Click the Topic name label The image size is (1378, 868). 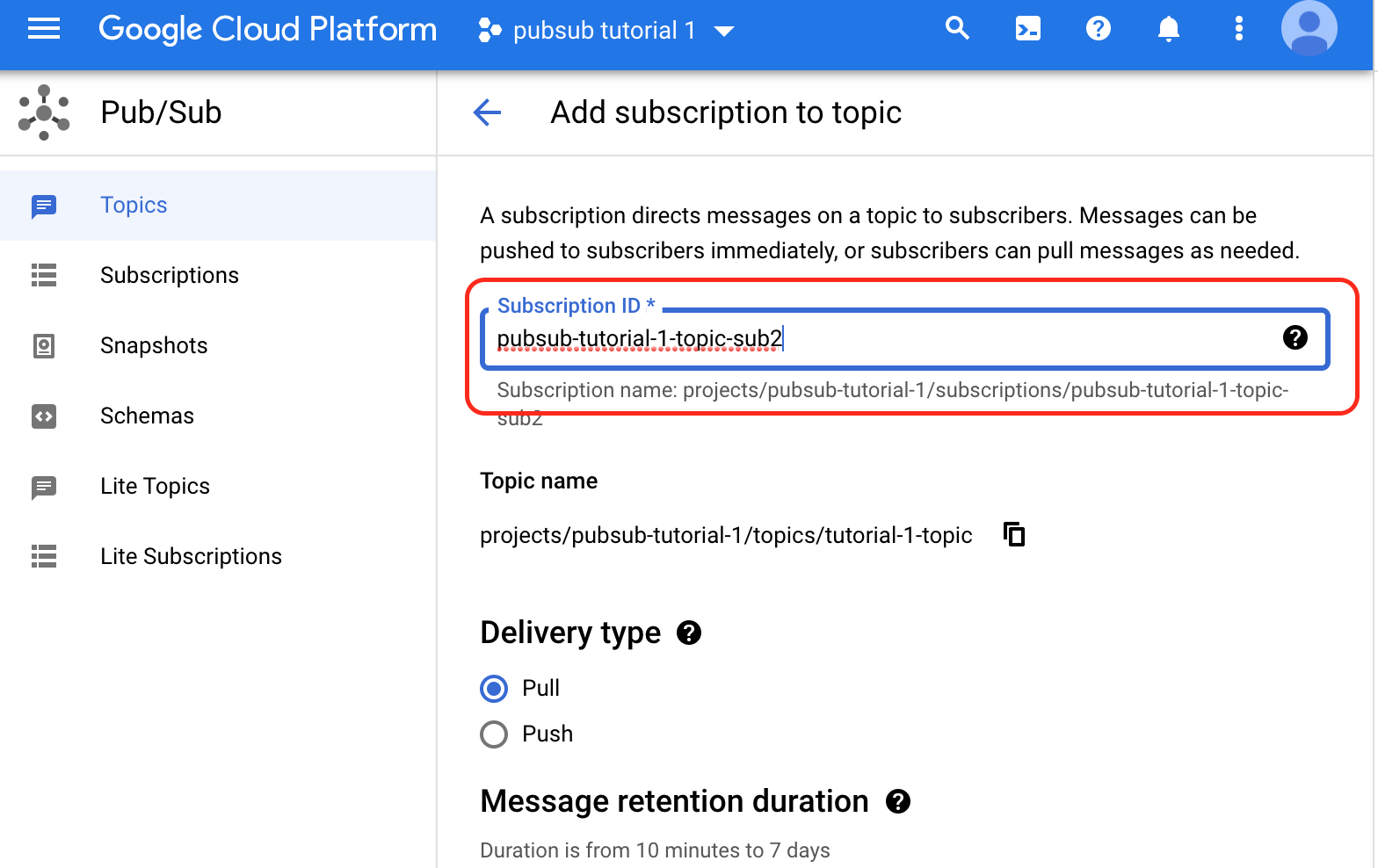(539, 481)
